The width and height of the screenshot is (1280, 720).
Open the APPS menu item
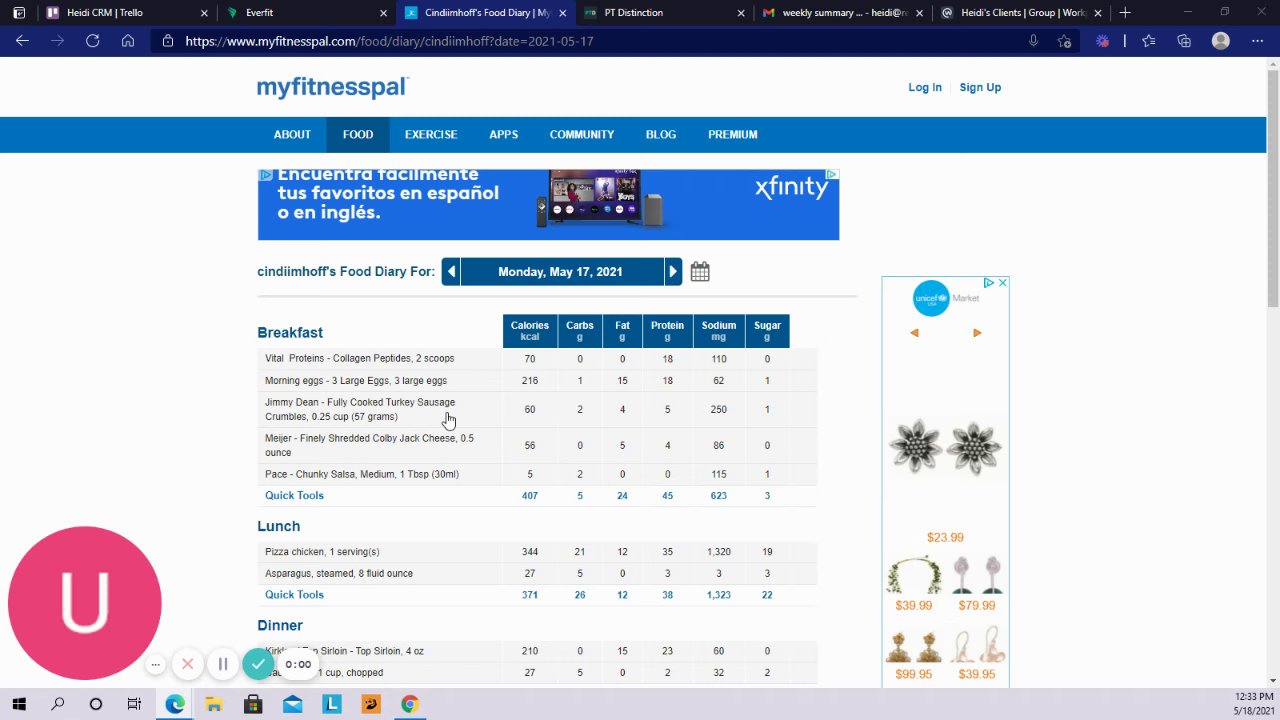pos(503,135)
